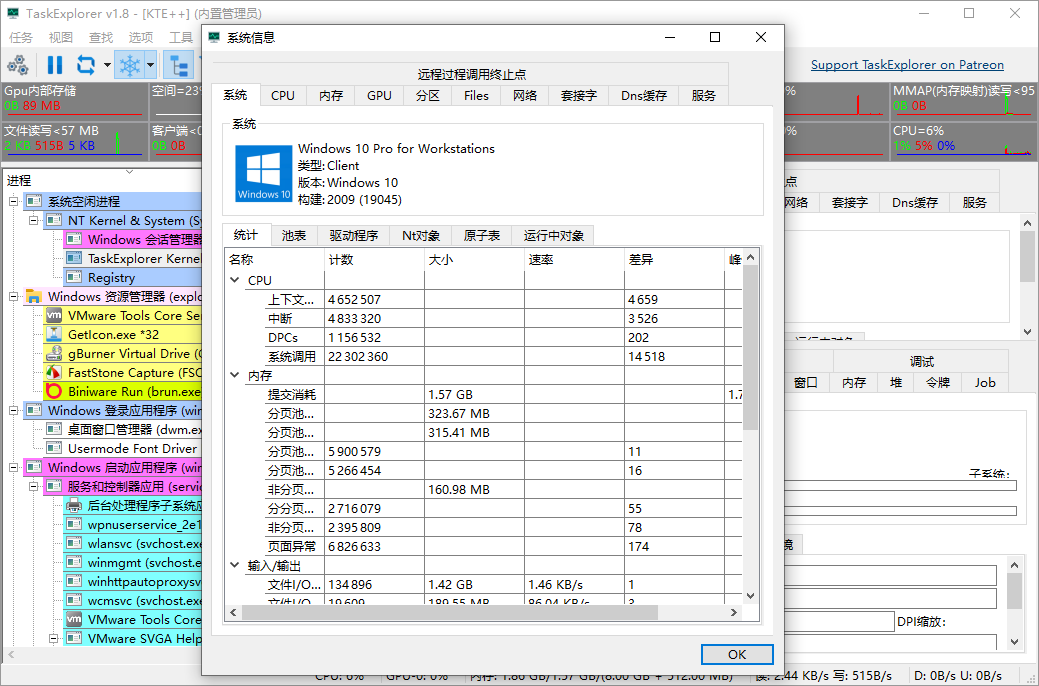
Task: Open the 远程过程调用终止点 tab
Action: click(x=472, y=74)
